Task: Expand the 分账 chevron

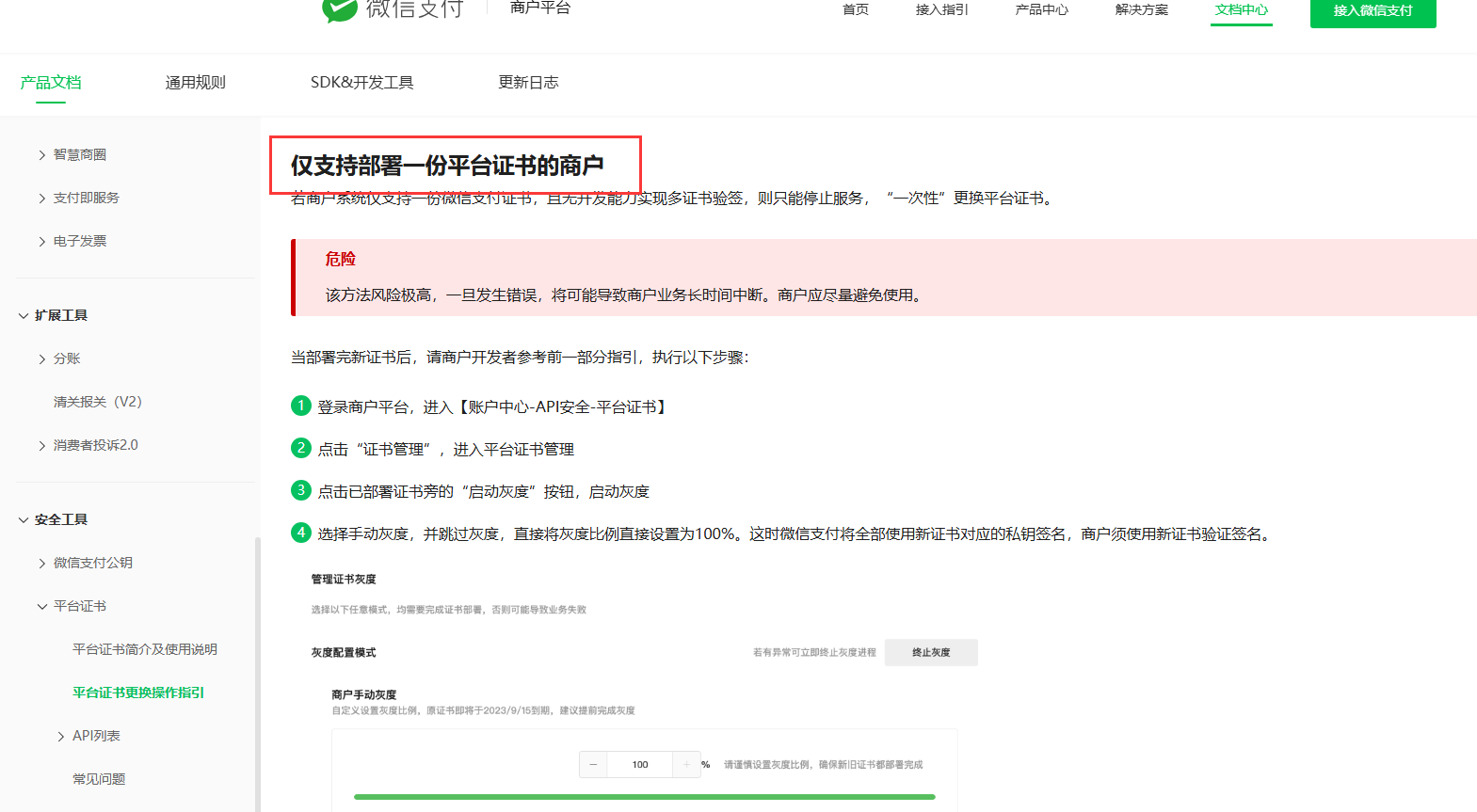Action: click(42, 359)
